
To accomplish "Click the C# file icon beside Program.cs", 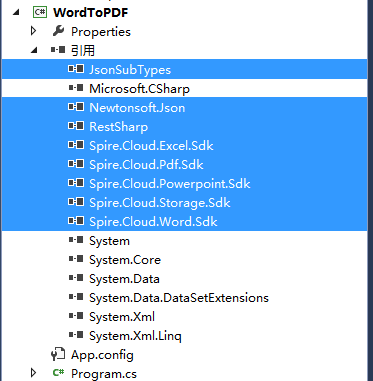I will (x=58, y=373).
